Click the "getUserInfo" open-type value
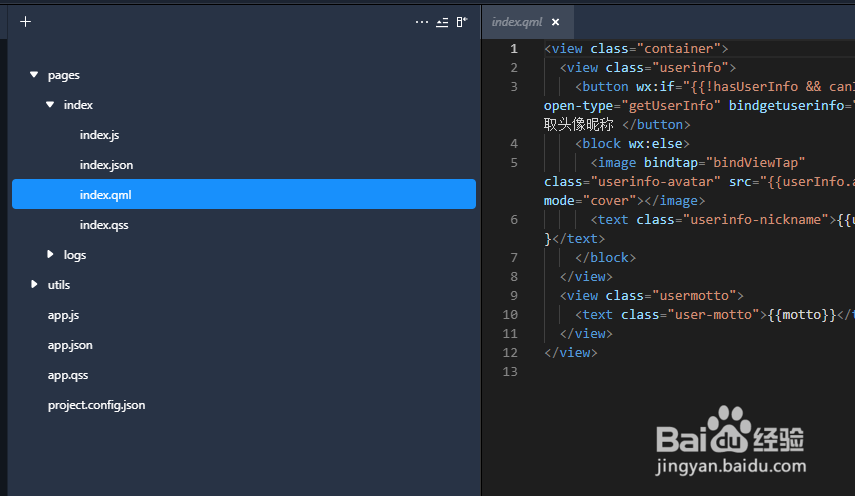Image resolution: width=855 pixels, height=496 pixels. click(x=671, y=106)
